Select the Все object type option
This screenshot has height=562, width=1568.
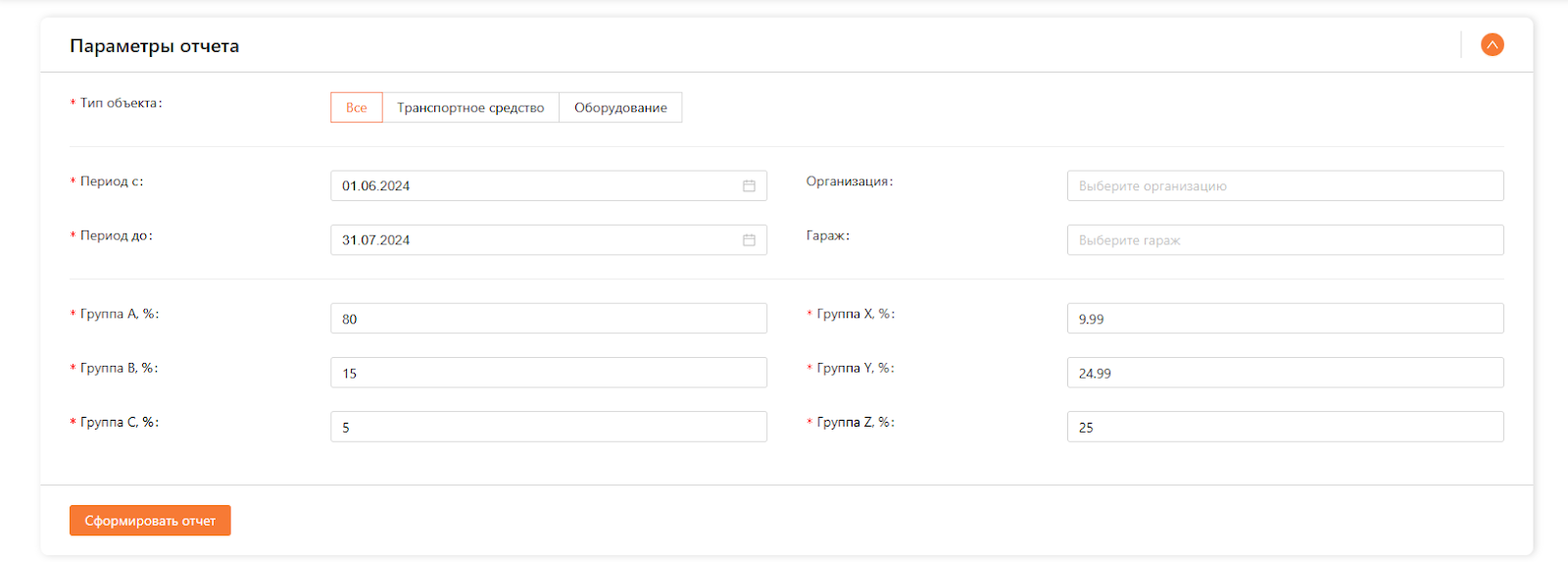click(x=357, y=108)
